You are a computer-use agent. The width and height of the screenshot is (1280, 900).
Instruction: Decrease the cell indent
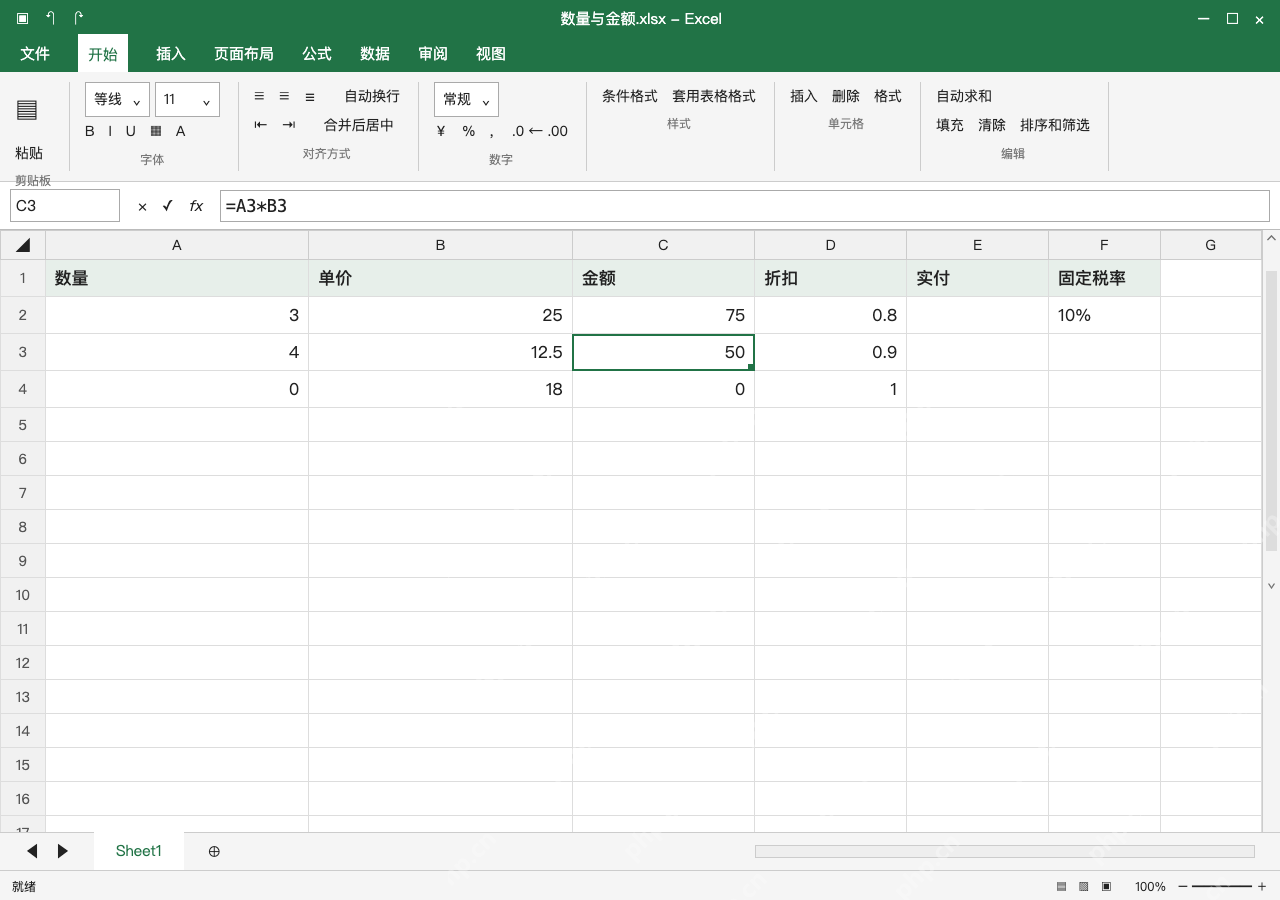(x=261, y=125)
